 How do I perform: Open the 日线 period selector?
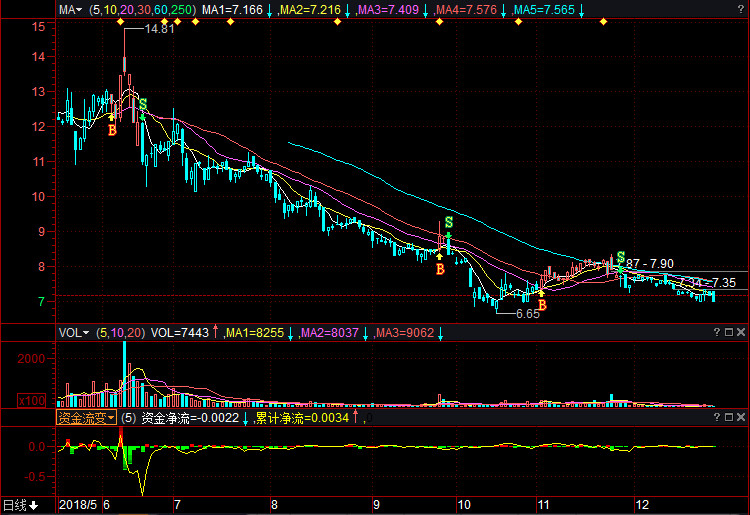click(19, 505)
